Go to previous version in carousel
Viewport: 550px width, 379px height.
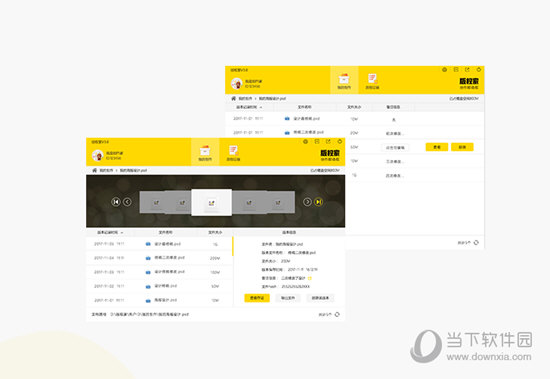click(127, 202)
